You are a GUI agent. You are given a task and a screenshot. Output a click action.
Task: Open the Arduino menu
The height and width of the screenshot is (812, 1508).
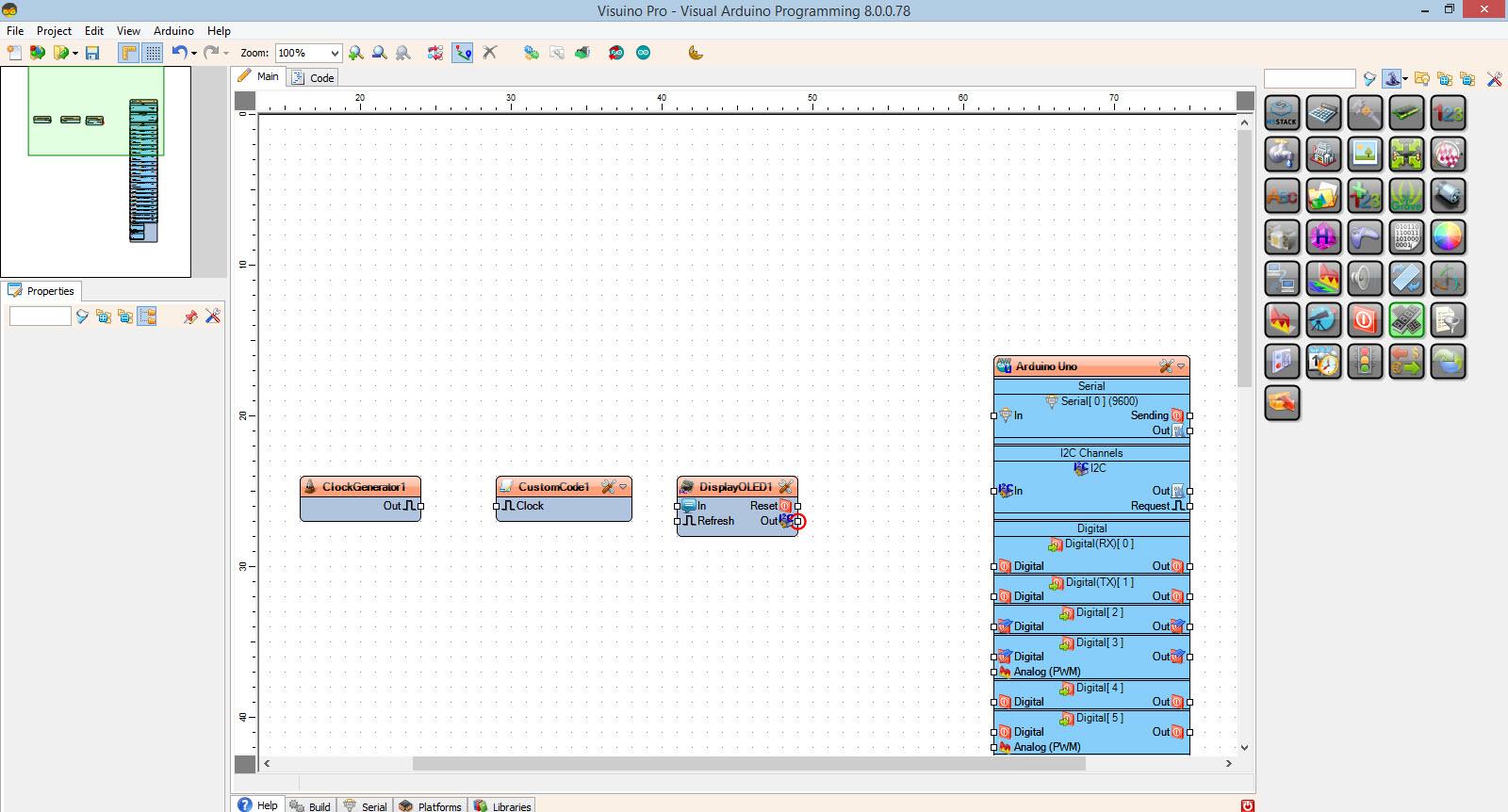coord(173,31)
